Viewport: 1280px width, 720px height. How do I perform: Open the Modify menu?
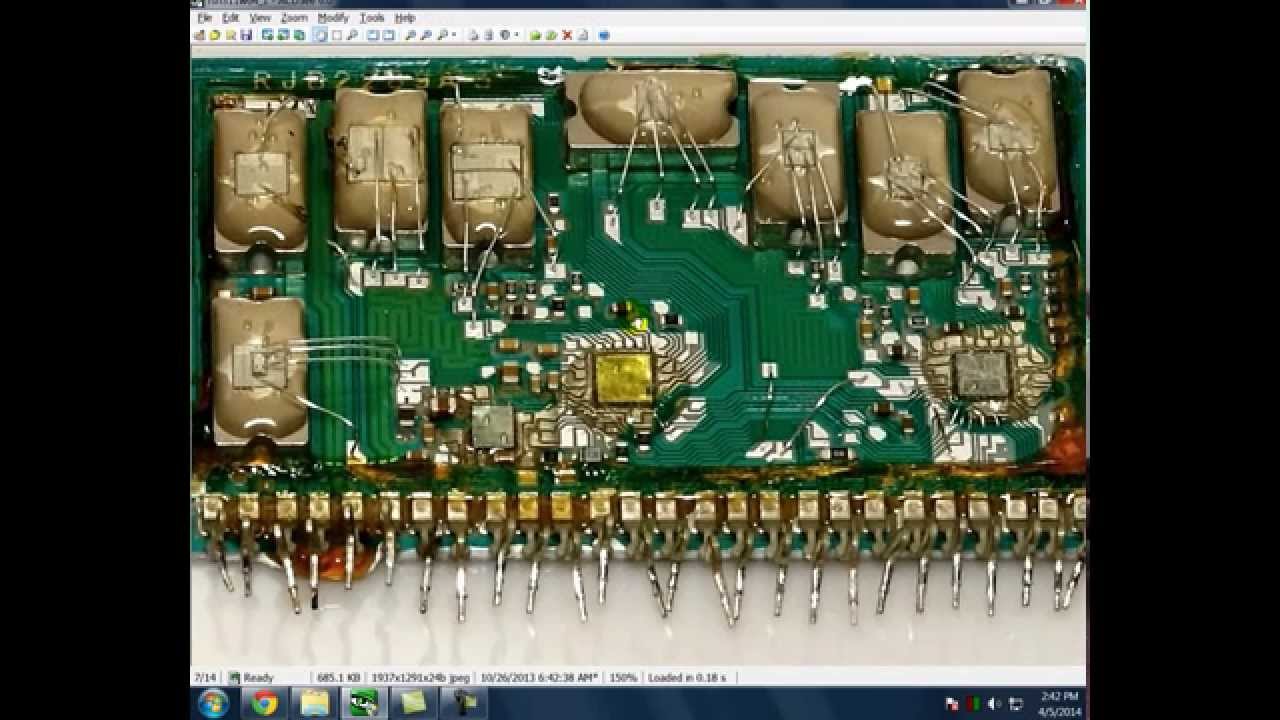333,18
